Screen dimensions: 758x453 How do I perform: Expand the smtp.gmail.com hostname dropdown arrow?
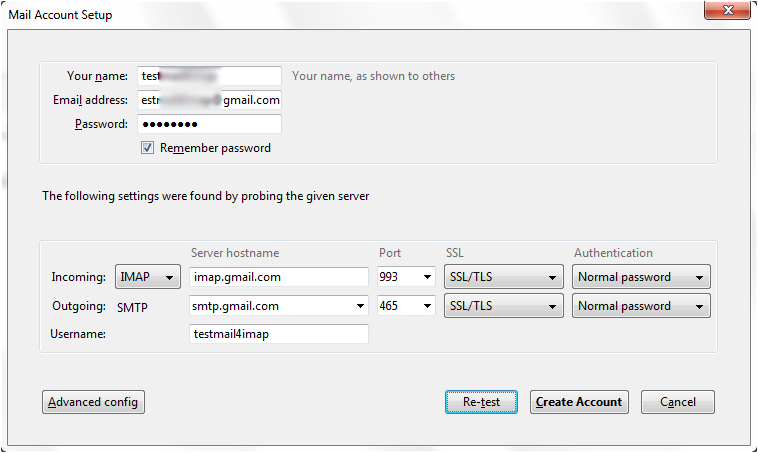coord(360,306)
